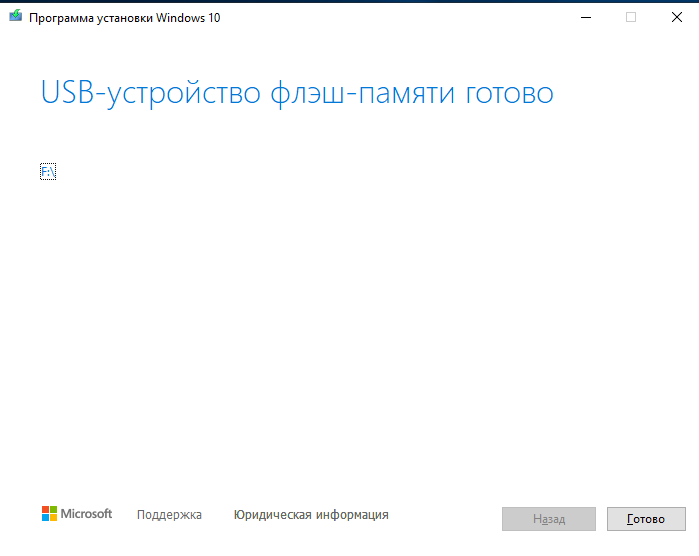
Task: Open the F:\ drive link
Action: tap(48, 172)
